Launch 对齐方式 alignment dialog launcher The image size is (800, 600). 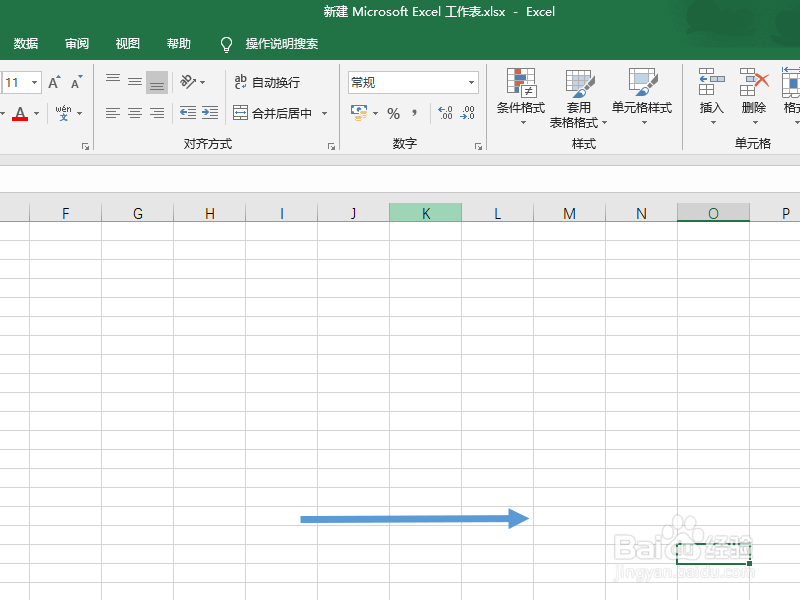coord(331,146)
